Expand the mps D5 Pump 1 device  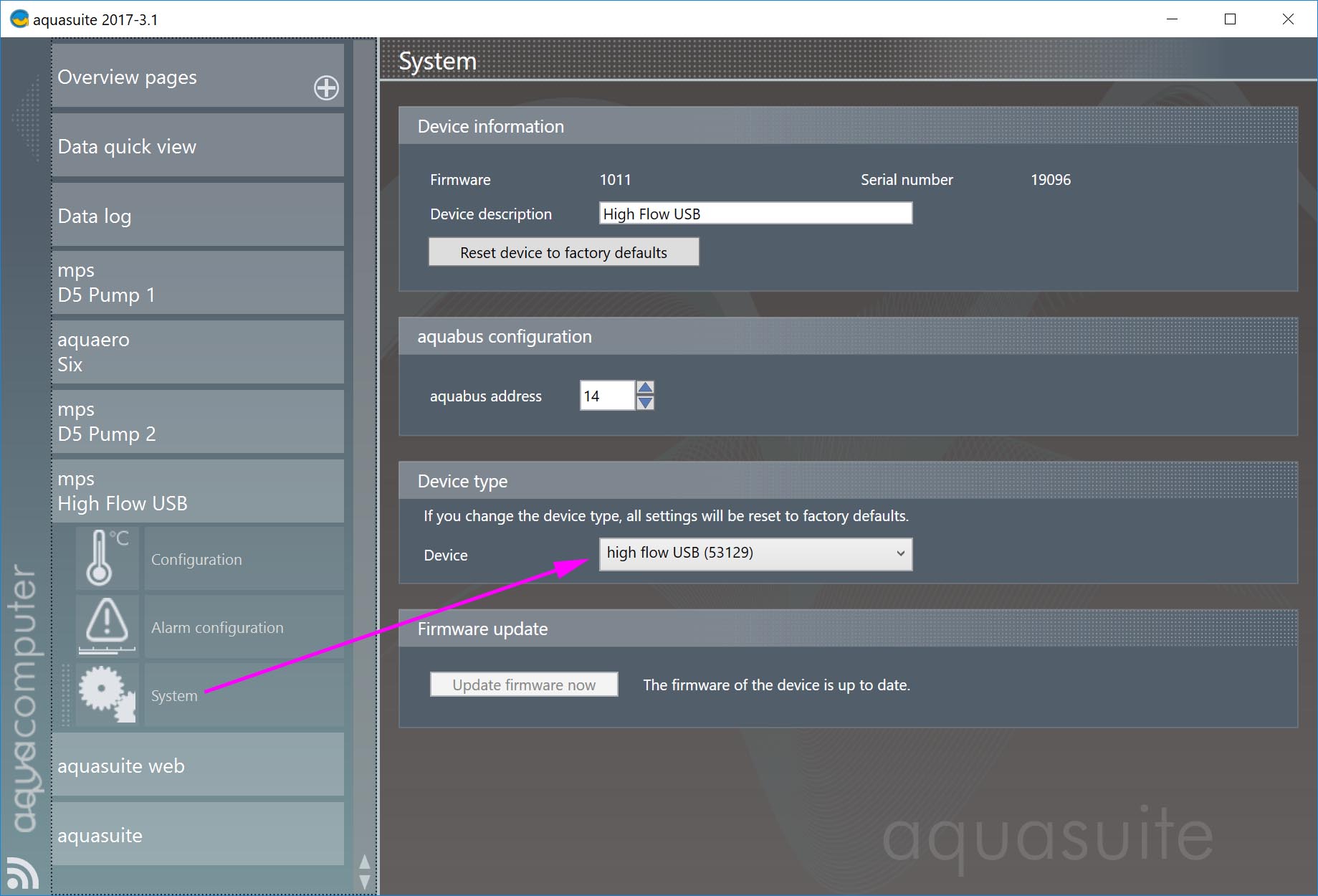[197, 283]
